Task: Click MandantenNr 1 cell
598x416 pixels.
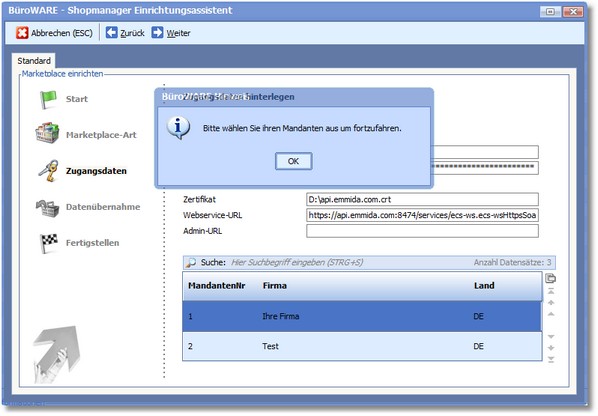Action: [x=190, y=316]
